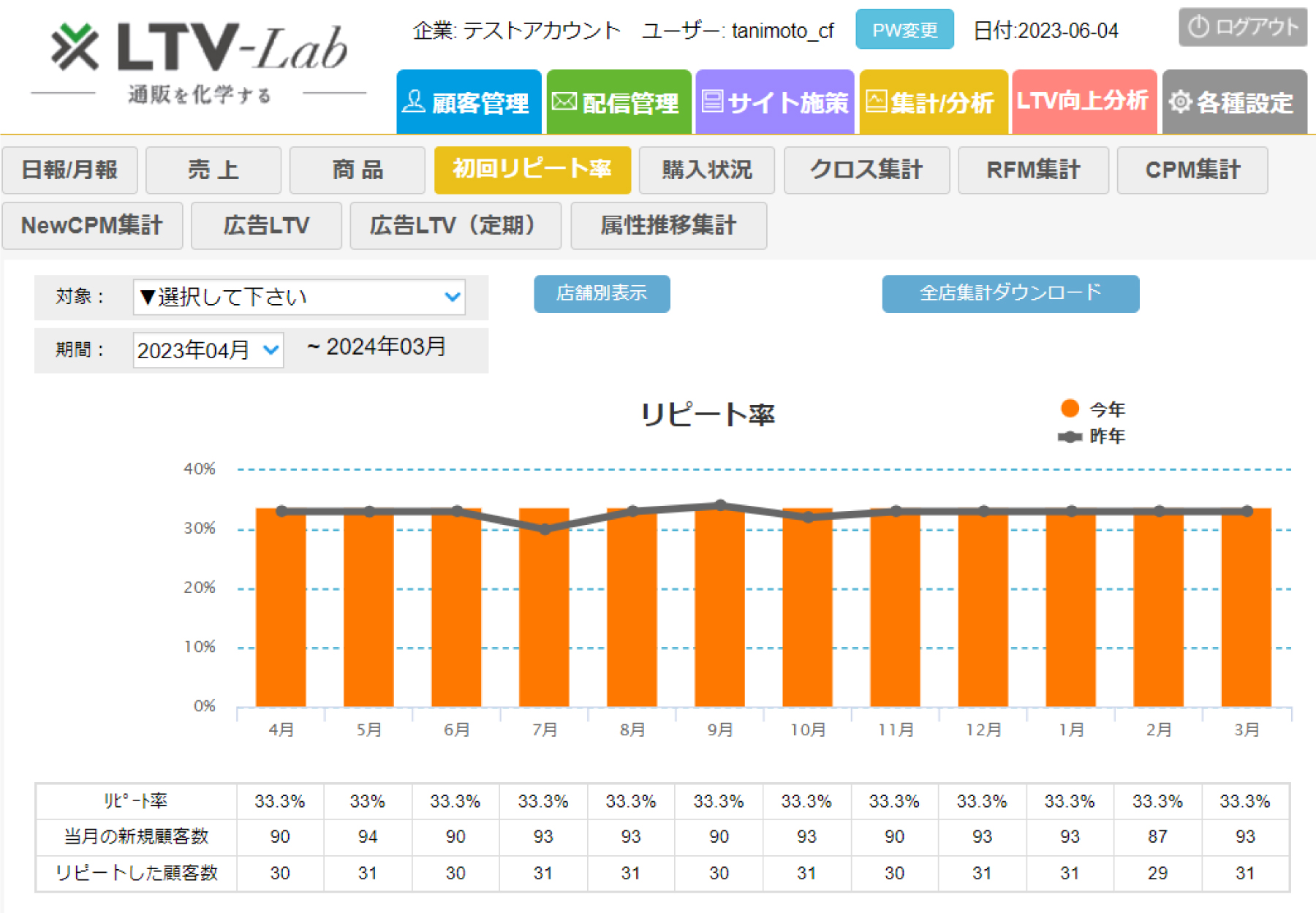Click the 店舗別表示 button
The width and height of the screenshot is (1316, 913).
pos(602,293)
